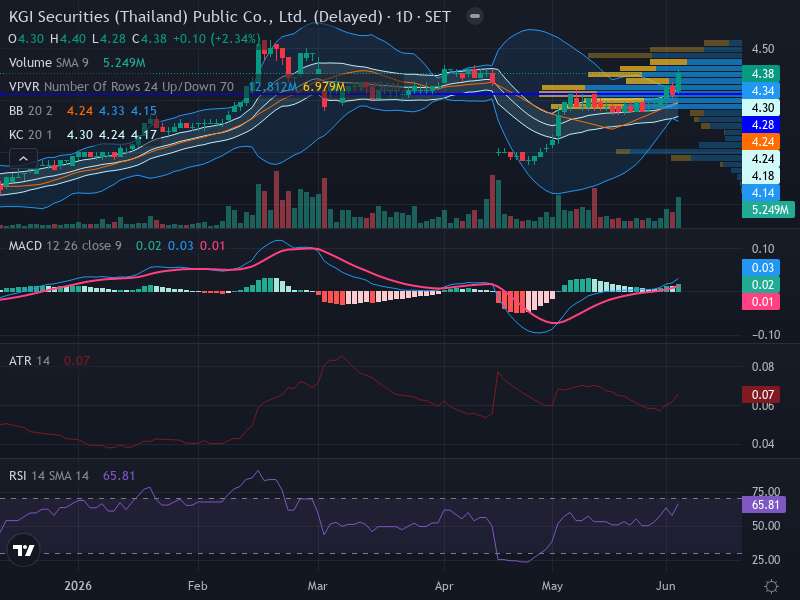
Task: Click the orange 4.24 basis price label
Action: 761,141
